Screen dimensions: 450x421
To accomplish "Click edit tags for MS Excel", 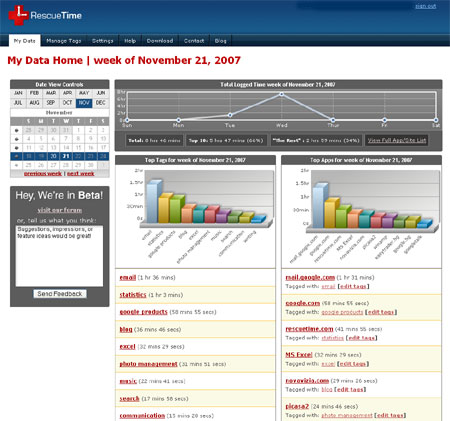I will click(353, 364).
